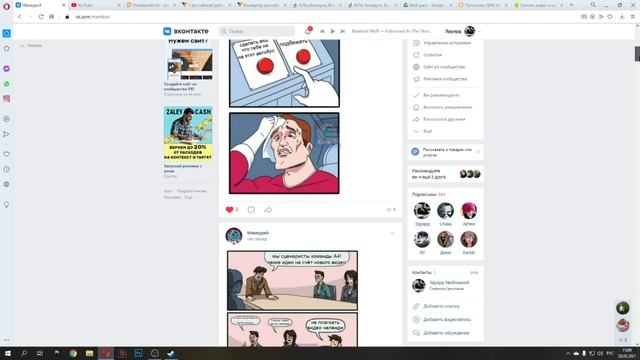Viewport: 640px width, 360px height.
Task: Expand the 'Ещё' menu item
Action: coord(422,131)
